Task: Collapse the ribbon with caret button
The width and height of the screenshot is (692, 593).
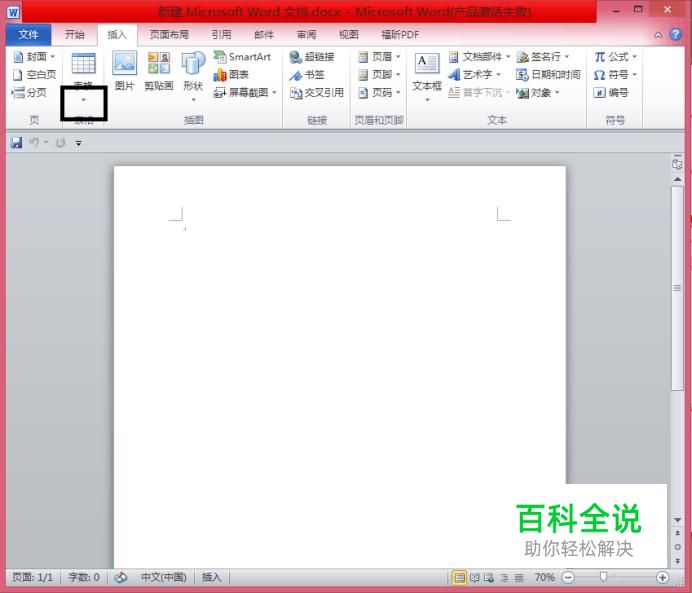Action: [658, 35]
